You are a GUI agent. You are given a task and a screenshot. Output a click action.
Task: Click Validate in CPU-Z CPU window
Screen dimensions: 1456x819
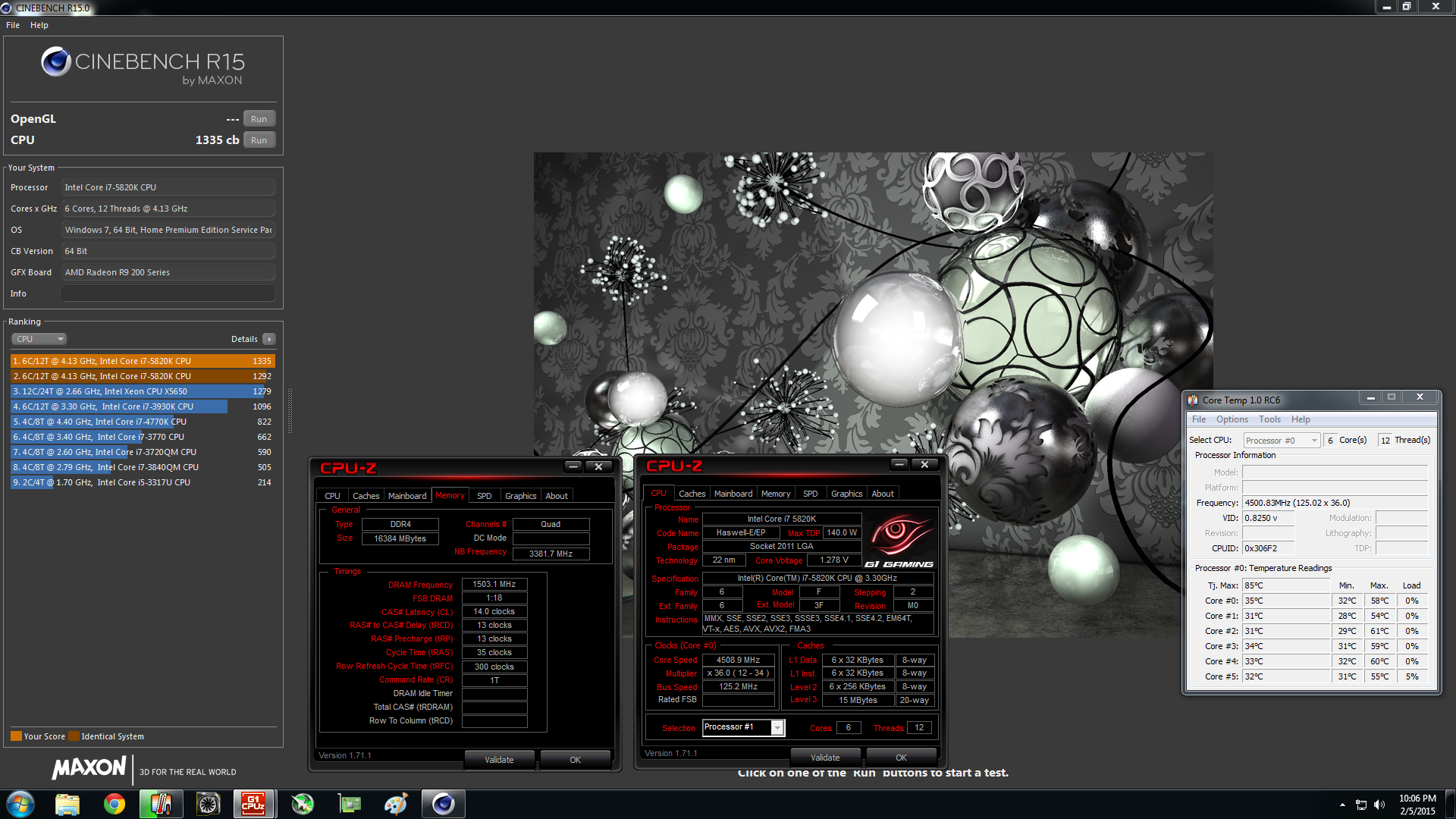[825, 758]
